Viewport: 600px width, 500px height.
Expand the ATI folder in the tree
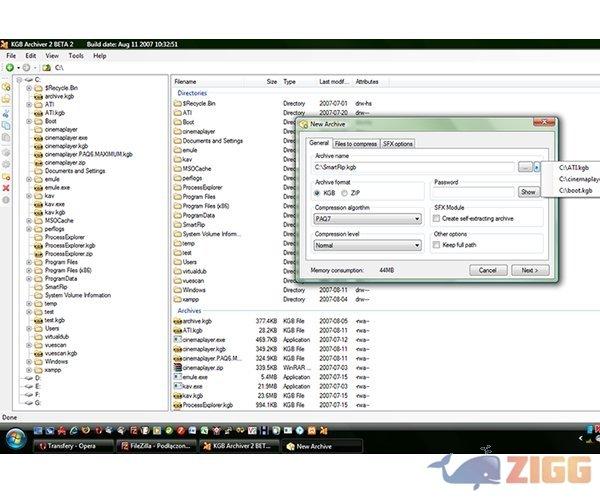pos(29,104)
